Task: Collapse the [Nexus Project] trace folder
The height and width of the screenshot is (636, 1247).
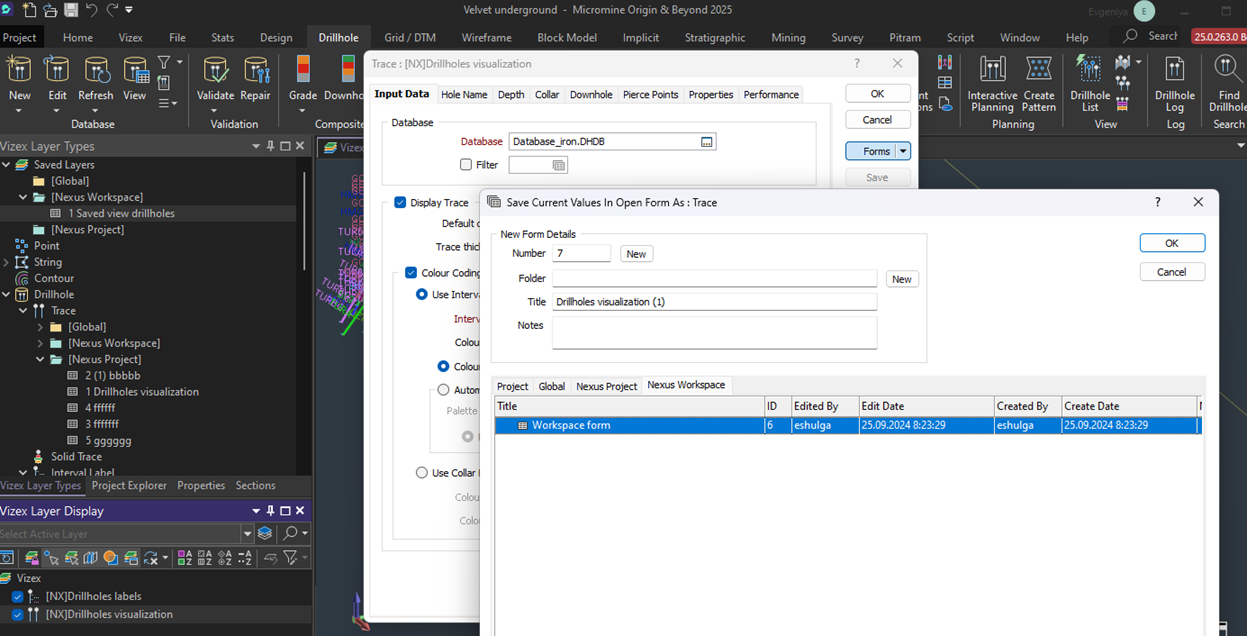Action: pyautogui.click(x=41, y=360)
